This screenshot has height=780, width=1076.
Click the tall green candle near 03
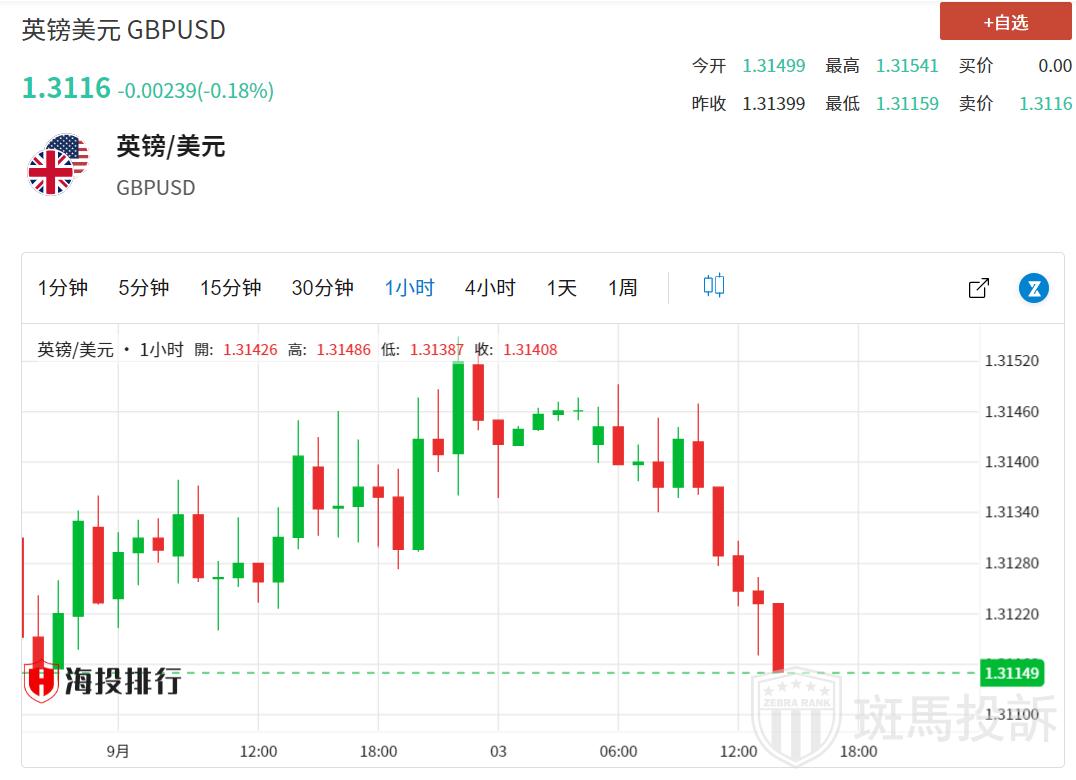click(458, 408)
